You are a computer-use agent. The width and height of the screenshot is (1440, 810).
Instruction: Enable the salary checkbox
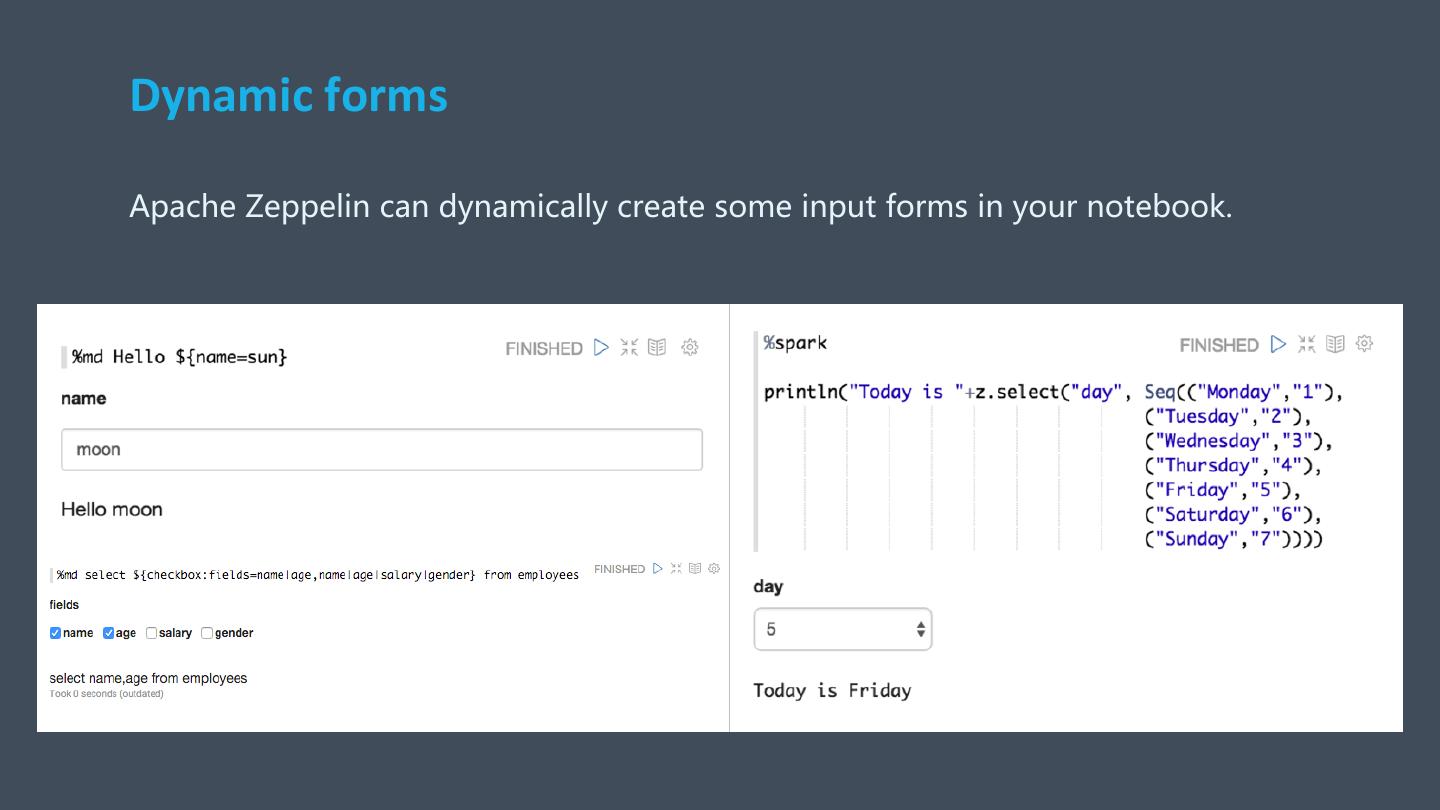152,633
